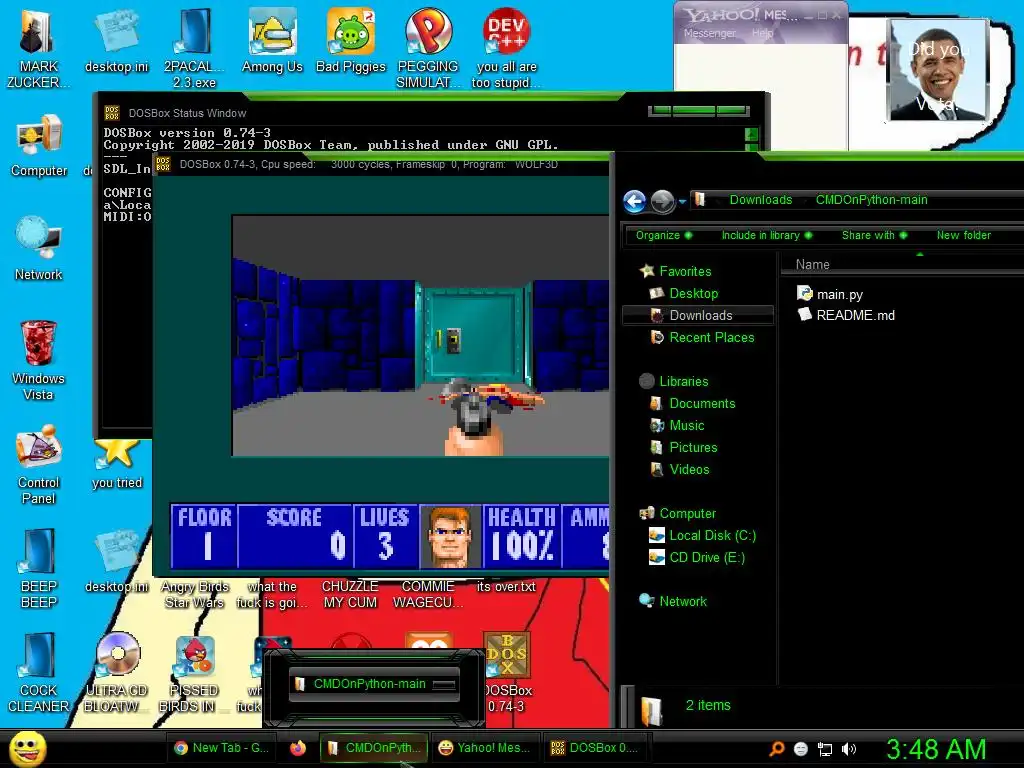Click the search magnifier tray icon
This screenshot has height=768, width=1024.
[776, 749]
